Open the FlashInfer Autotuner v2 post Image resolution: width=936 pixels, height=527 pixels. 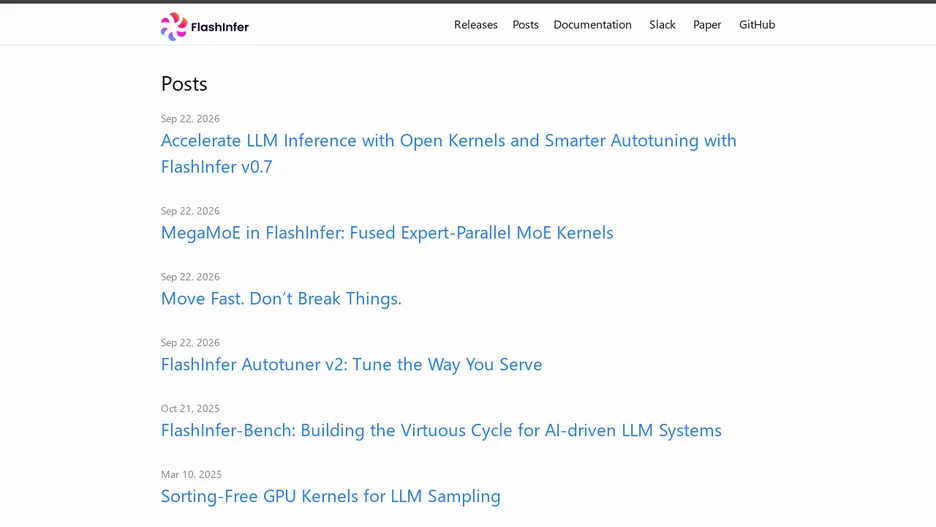[351, 364]
